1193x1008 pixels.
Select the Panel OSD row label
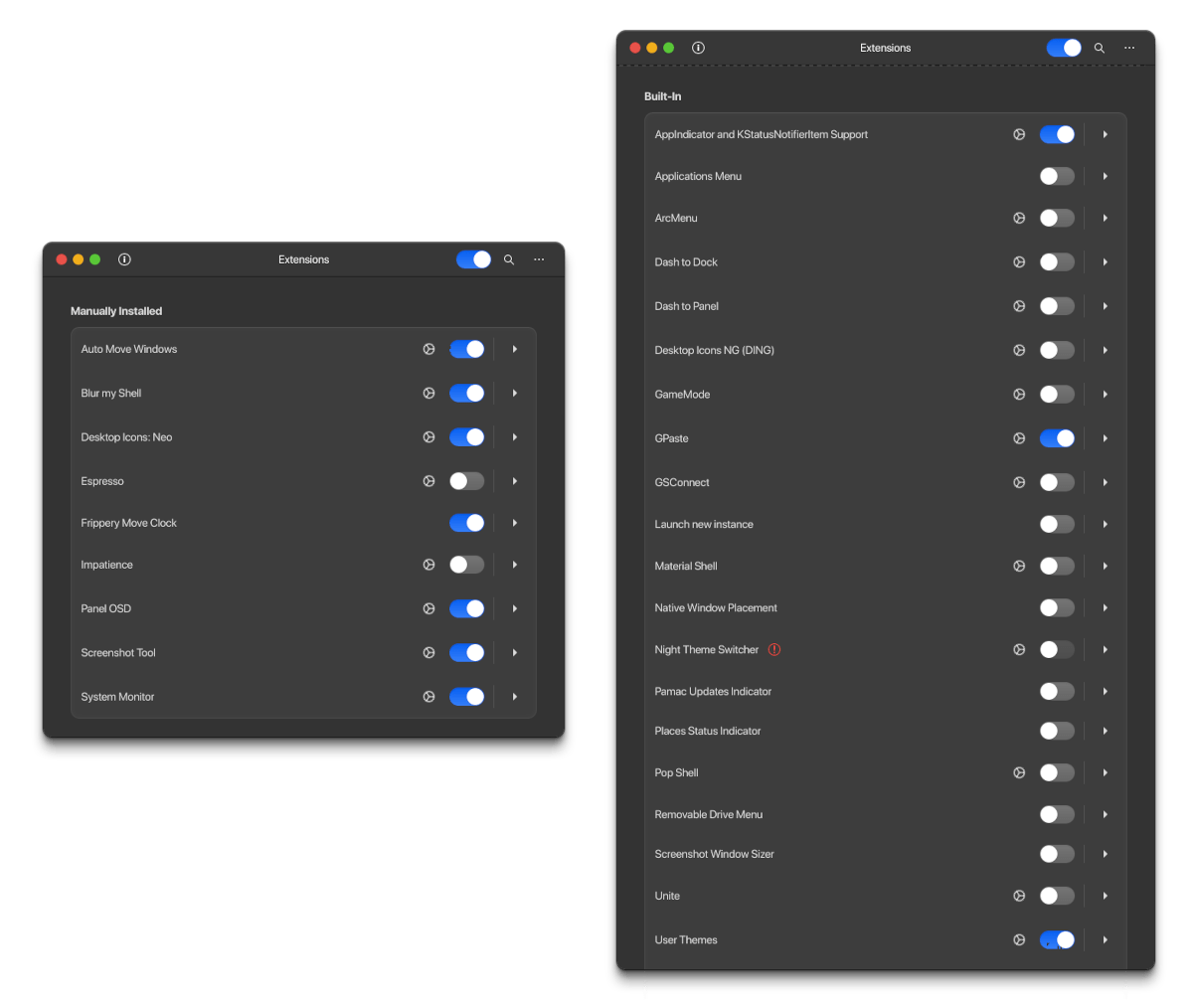click(x=106, y=608)
